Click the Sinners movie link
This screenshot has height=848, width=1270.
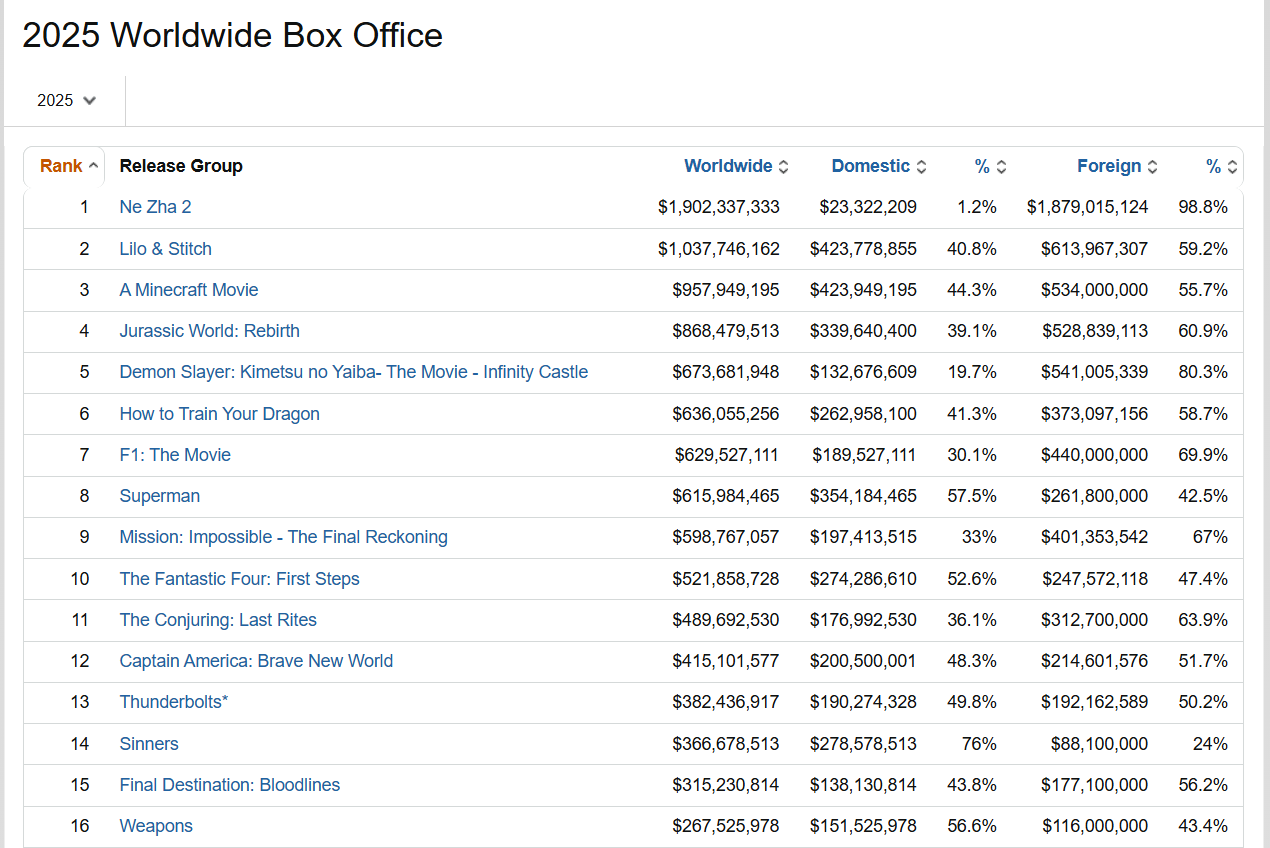click(x=149, y=744)
